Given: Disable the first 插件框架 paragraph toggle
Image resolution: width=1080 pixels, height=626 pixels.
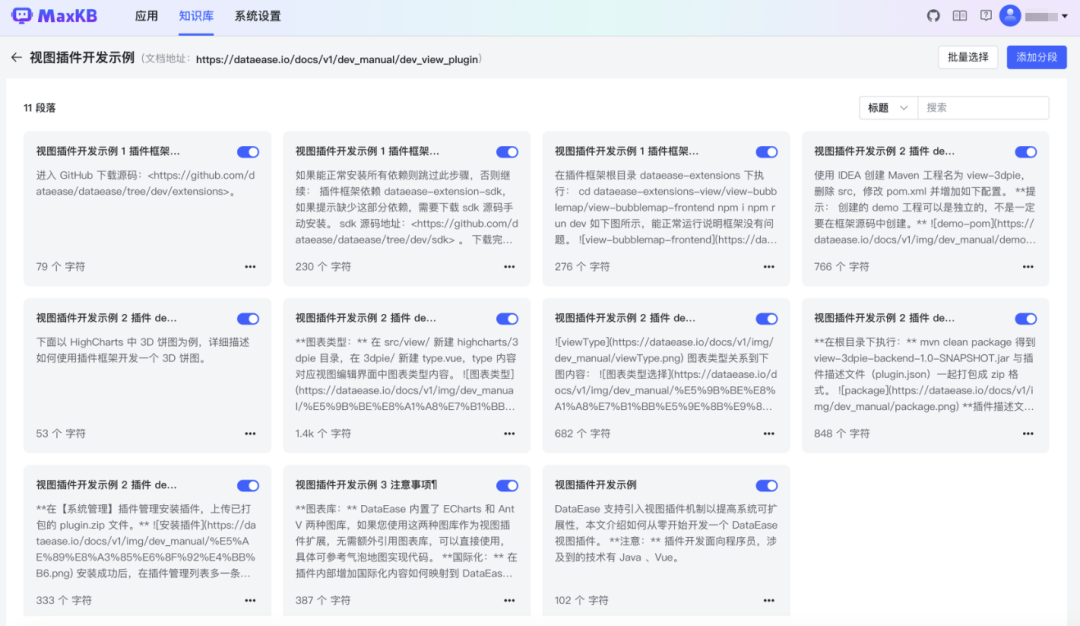Looking at the screenshot, I should [248, 151].
